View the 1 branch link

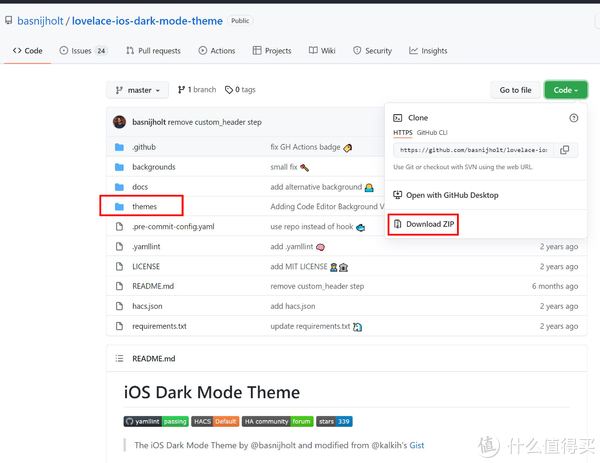tap(197, 90)
